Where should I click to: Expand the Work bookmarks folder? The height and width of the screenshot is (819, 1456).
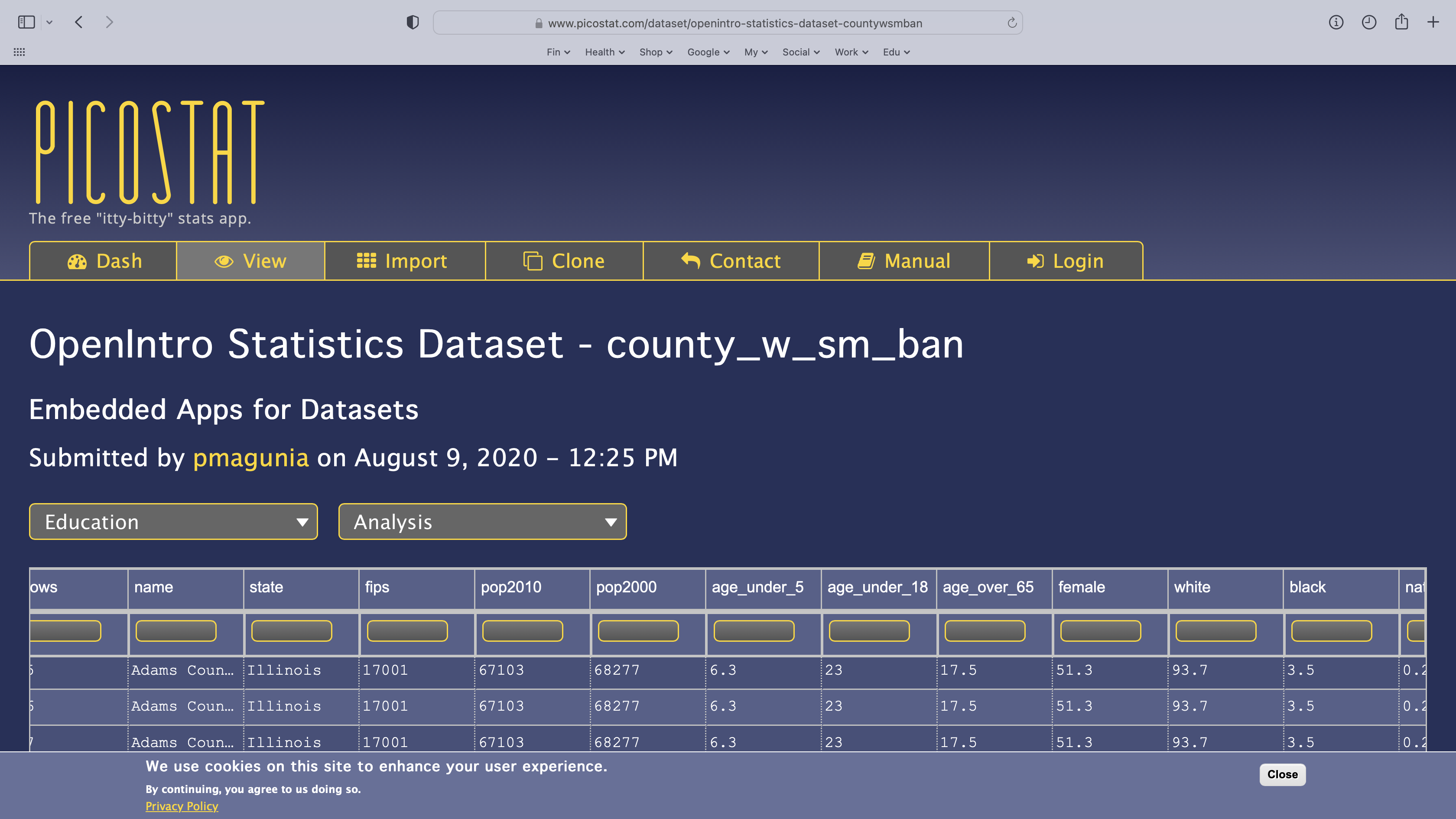[851, 52]
